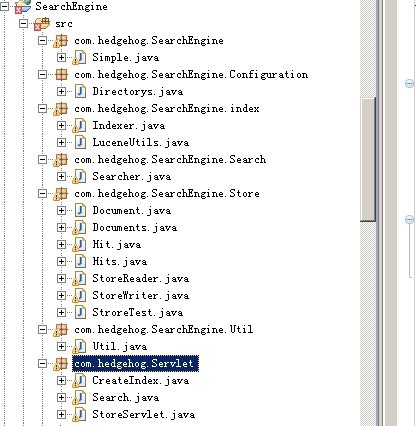Expand StroreTest.java node
Viewport: 416px width, 426px height.
point(61,313)
